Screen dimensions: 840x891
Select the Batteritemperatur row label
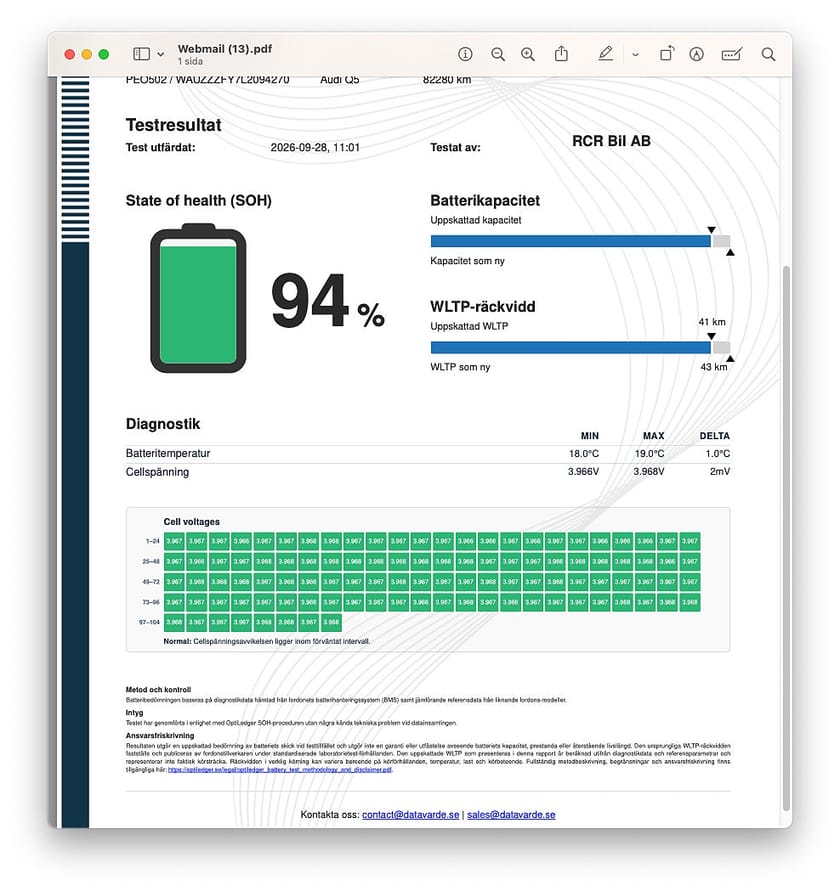click(x=168, y=453)
